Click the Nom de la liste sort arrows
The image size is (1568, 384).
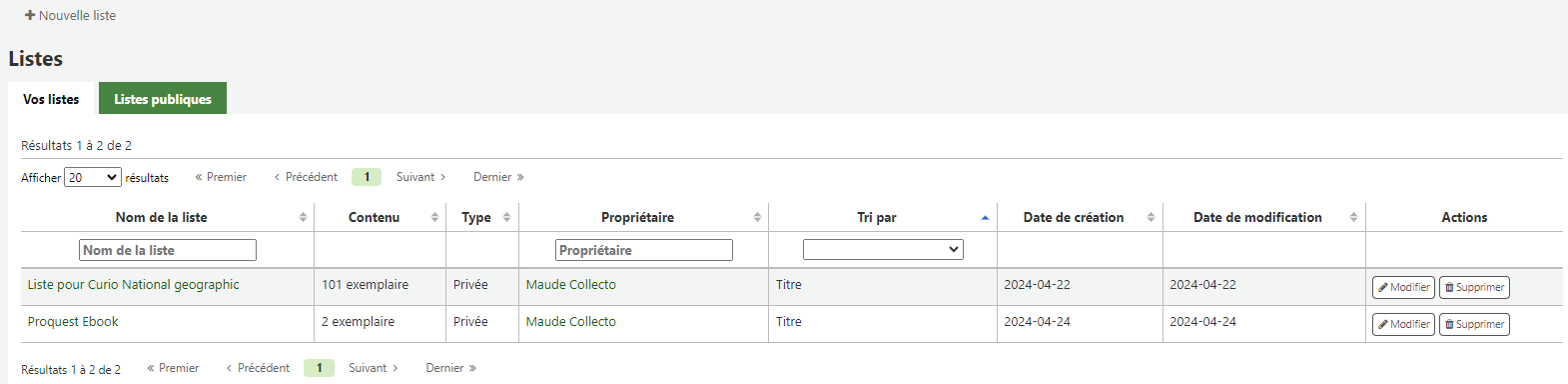click(303, 217)
